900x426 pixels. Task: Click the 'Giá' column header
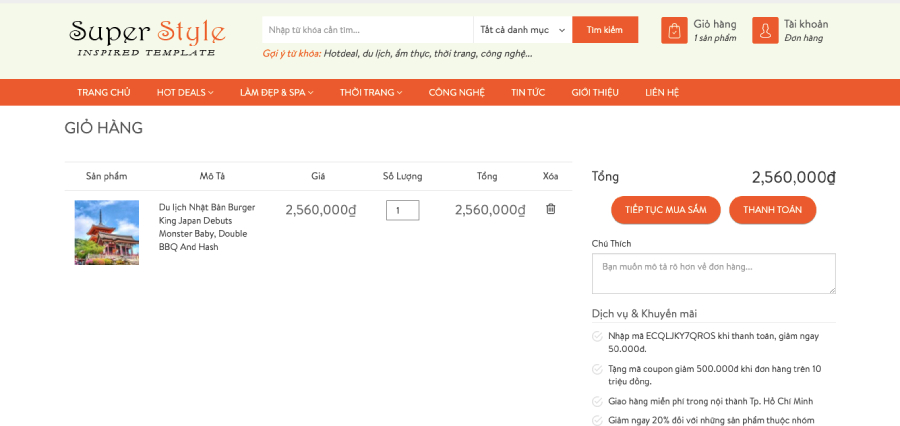pyautogui.click(x=318, y=176)
